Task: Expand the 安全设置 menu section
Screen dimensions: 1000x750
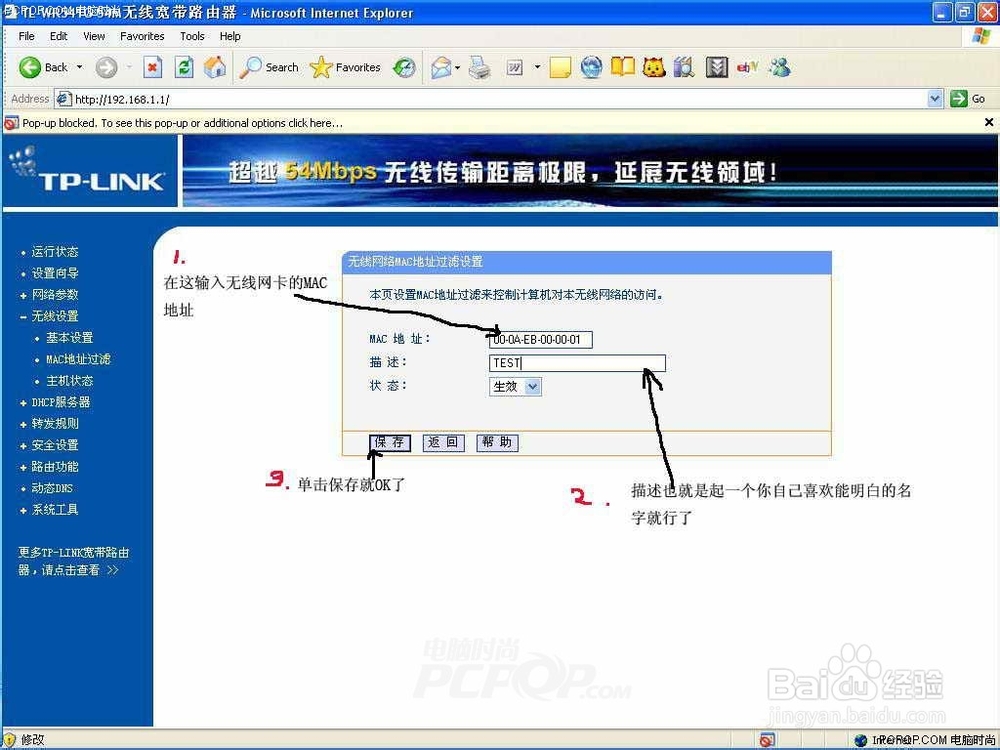Action: coord(24,446)
